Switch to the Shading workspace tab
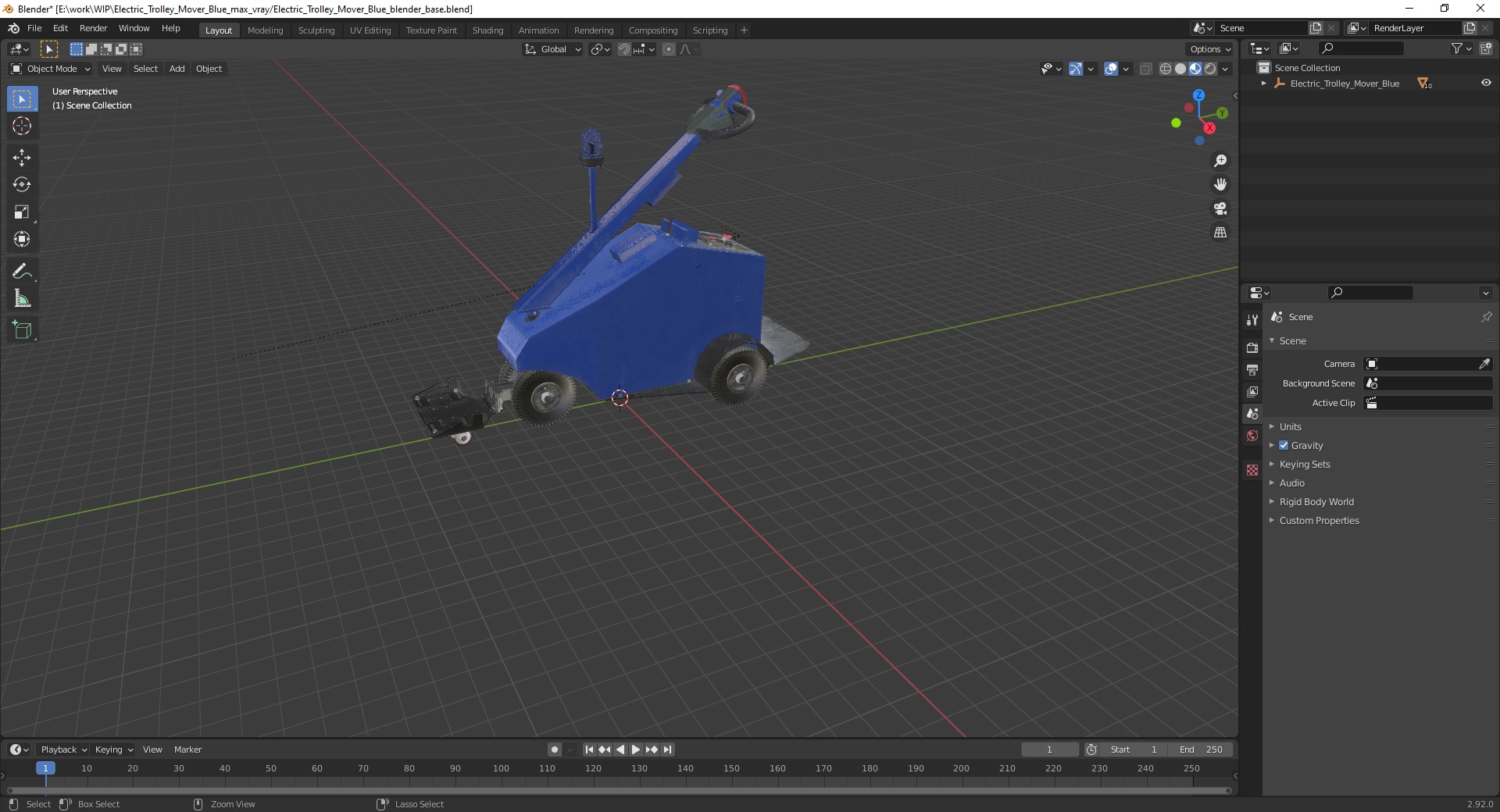 click(x=487, y=30)
